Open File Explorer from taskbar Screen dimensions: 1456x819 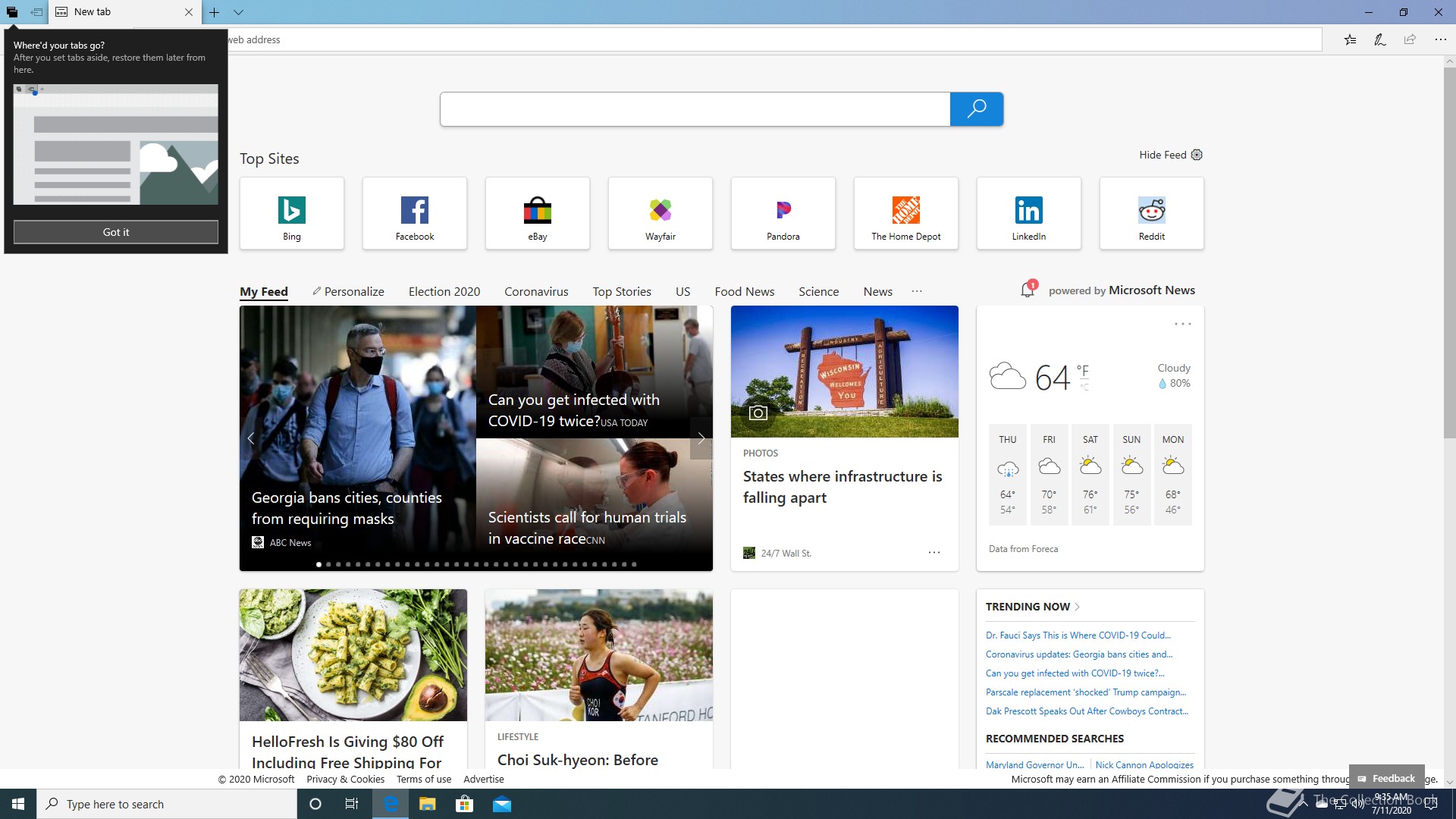coord(428,804)
